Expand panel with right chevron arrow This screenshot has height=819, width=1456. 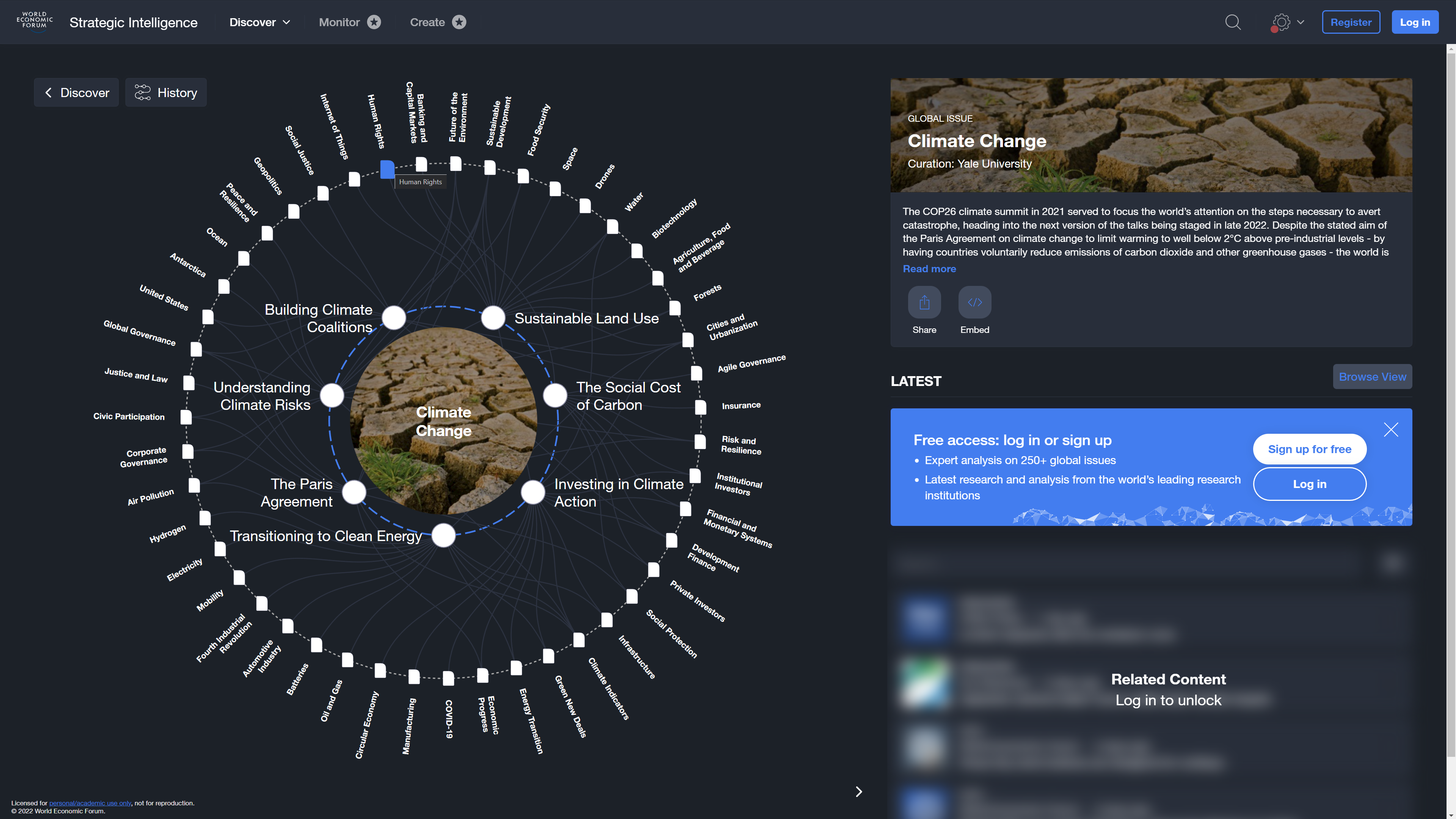tap(858, 791)
